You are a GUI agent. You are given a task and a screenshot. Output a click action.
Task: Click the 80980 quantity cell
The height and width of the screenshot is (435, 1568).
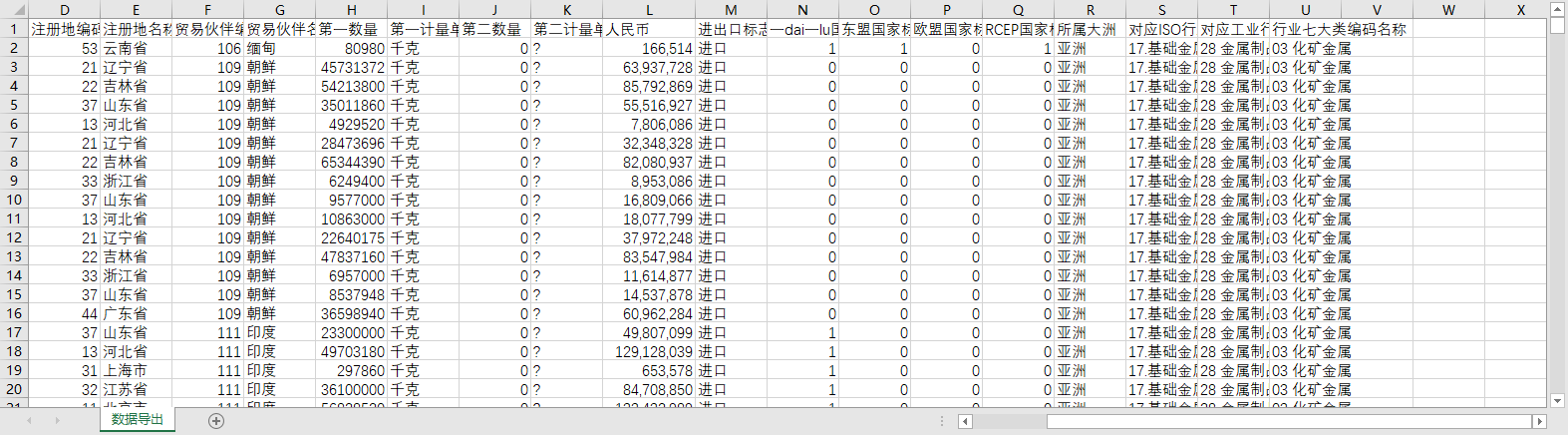352,48
